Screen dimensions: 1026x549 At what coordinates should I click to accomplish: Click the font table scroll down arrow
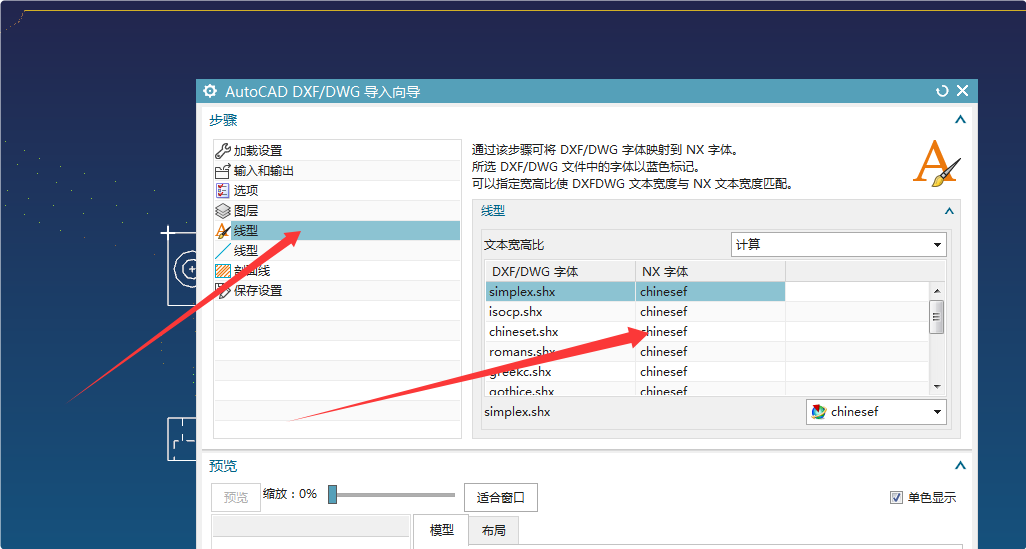pyautogui.click(x=937, y=387)
